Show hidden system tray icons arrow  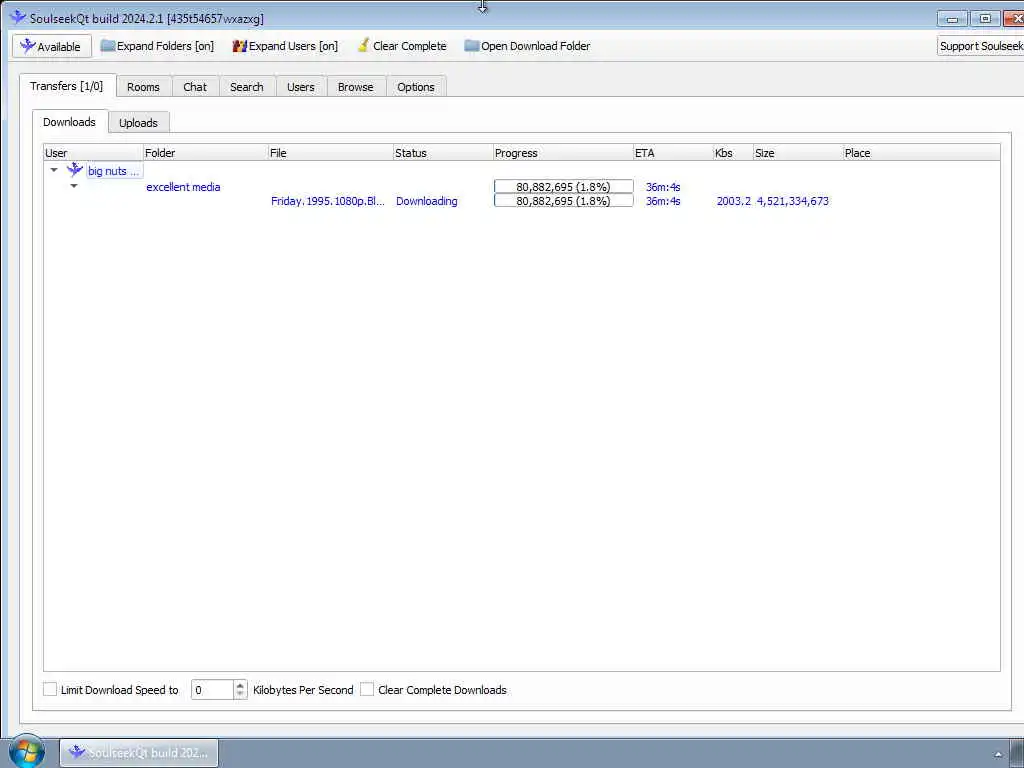(x=998, y=754)
